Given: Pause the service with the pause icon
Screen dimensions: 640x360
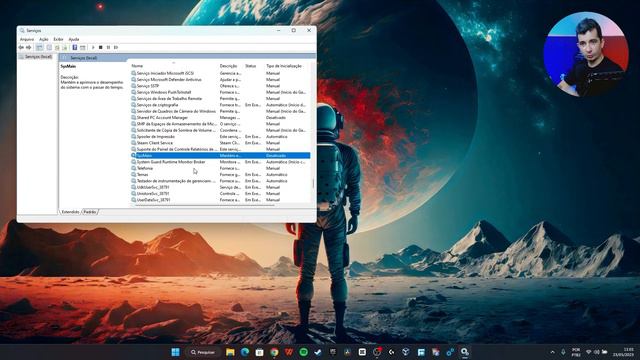Looking at the screenshot, I should 108,47.
